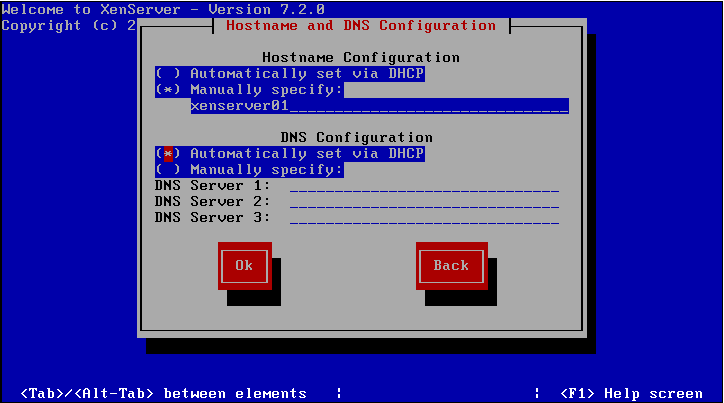The height and width of the screenshot is (403, 724).
Task: Click the DNS Server 3 input field
Action: point(424,218)
